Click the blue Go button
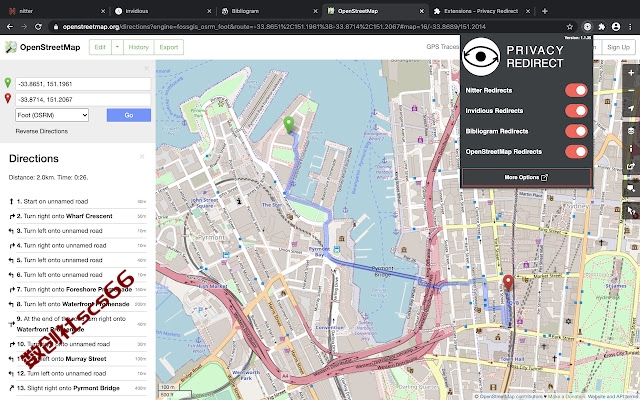 (129, 115)
